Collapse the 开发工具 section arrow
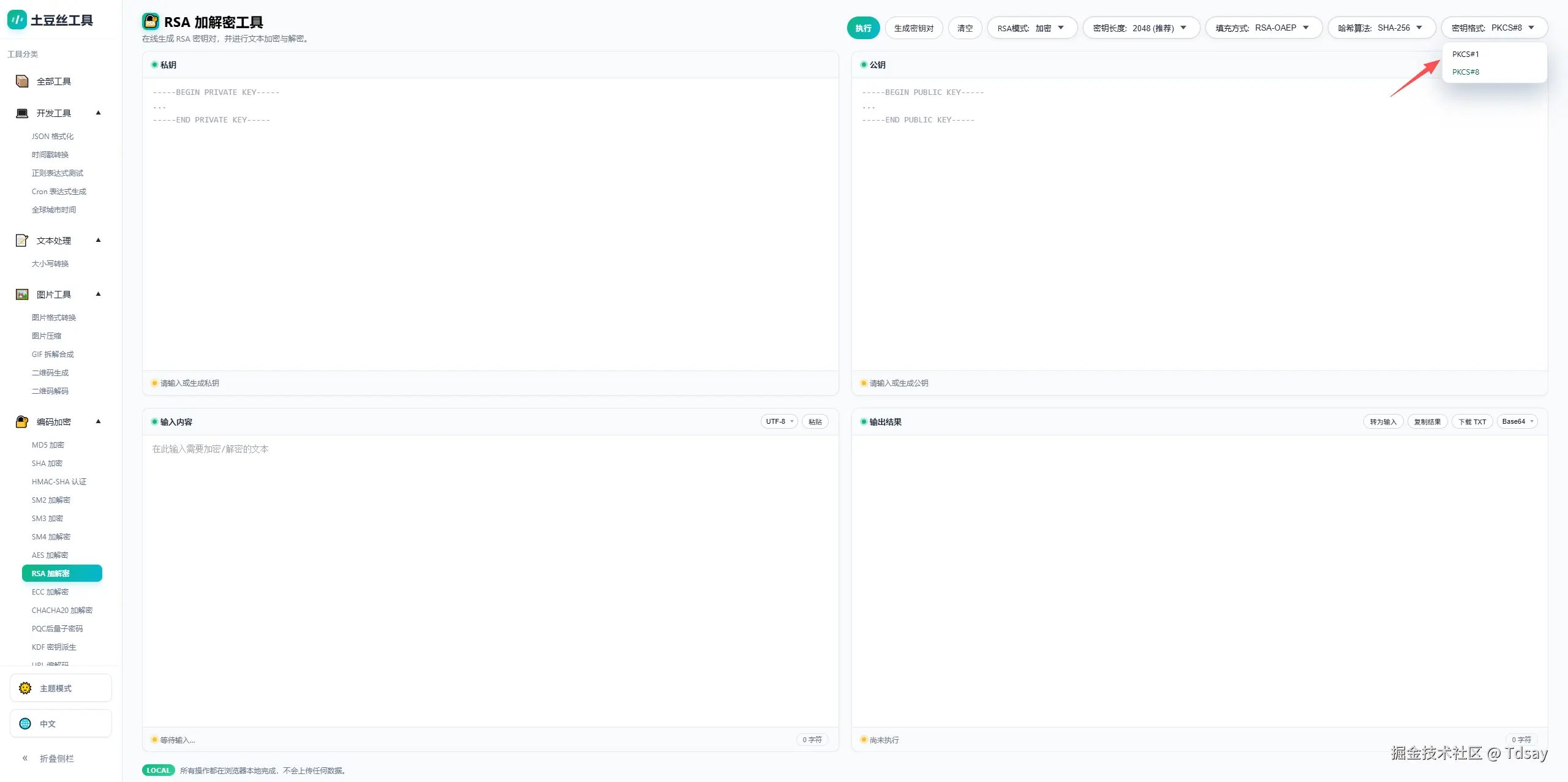1568x782 pixels. click(x=98, y=113)
